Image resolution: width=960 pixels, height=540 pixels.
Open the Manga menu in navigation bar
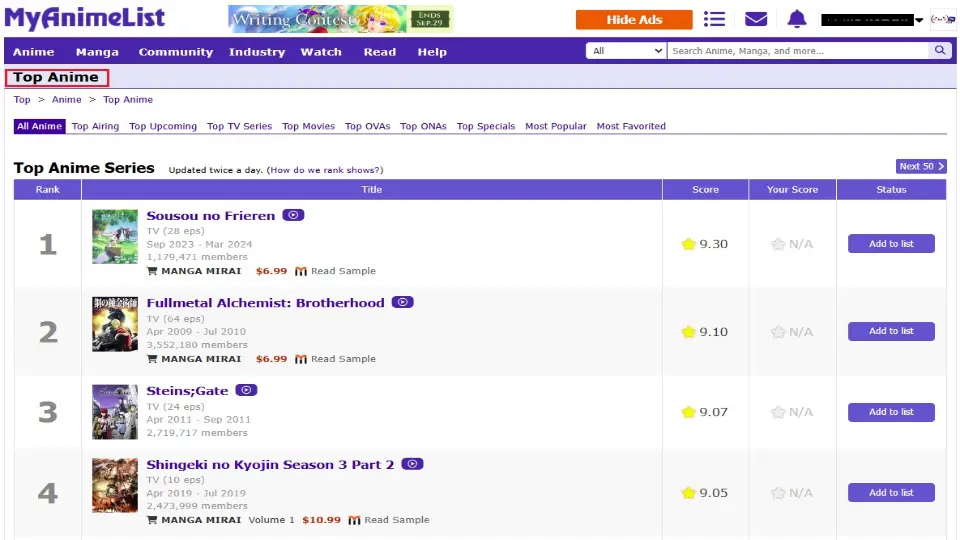[97, 52]
